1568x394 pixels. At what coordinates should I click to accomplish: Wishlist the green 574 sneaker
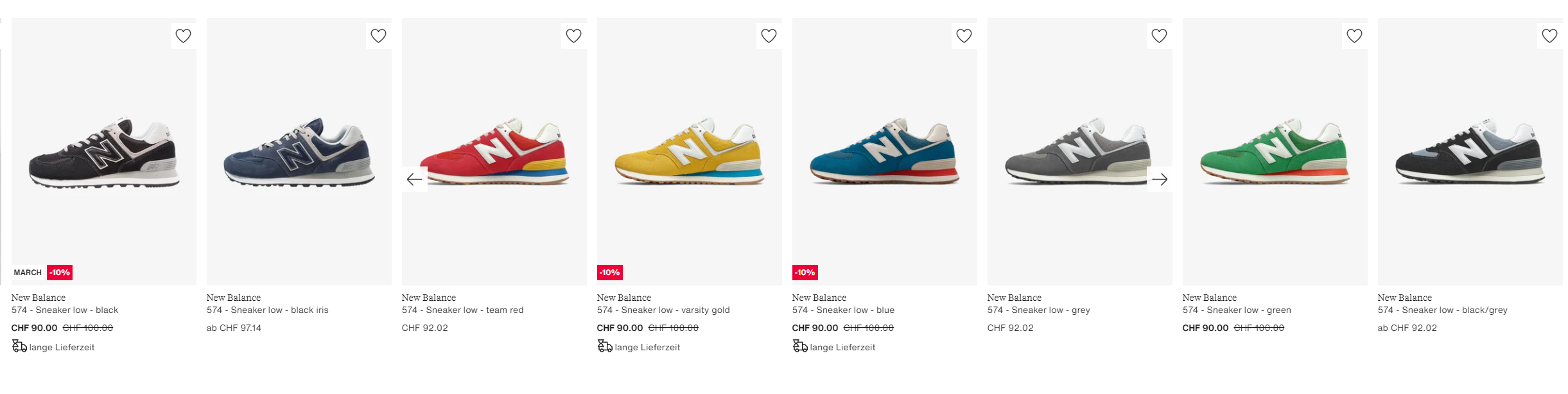[1355, 36]
